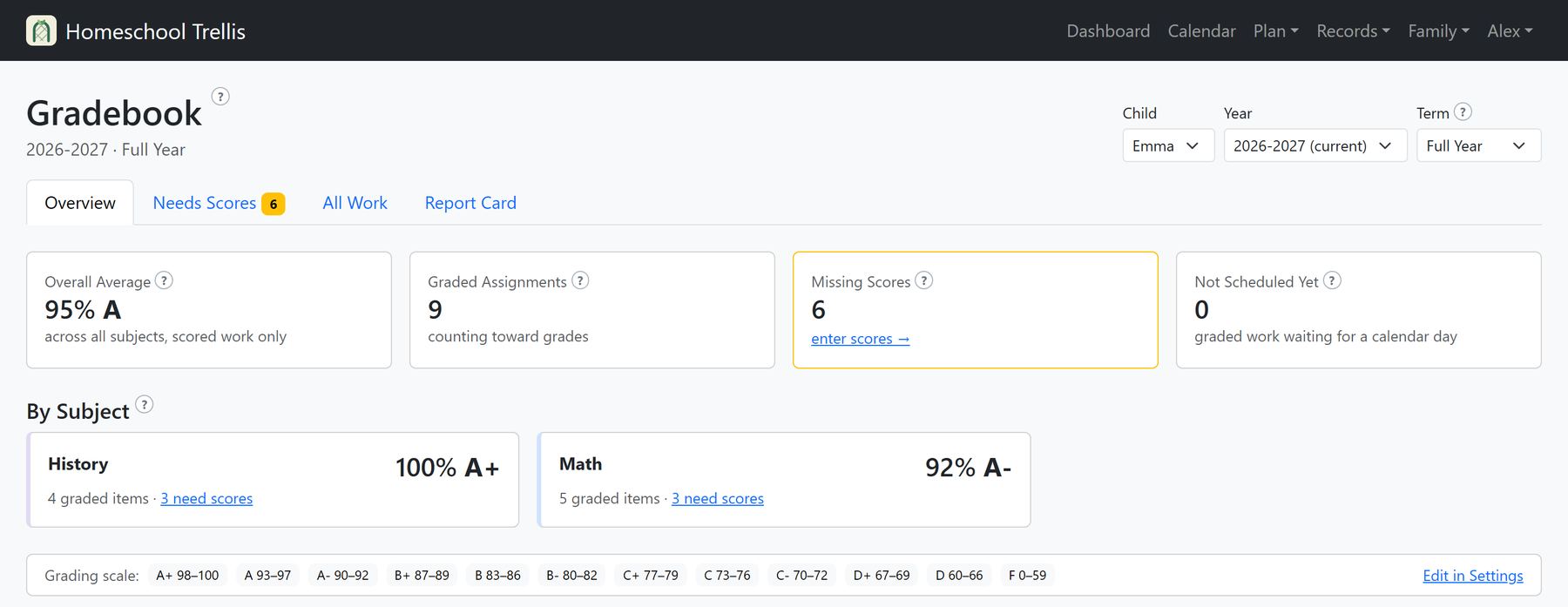Click the Gradebook page heading

[114, 113]
